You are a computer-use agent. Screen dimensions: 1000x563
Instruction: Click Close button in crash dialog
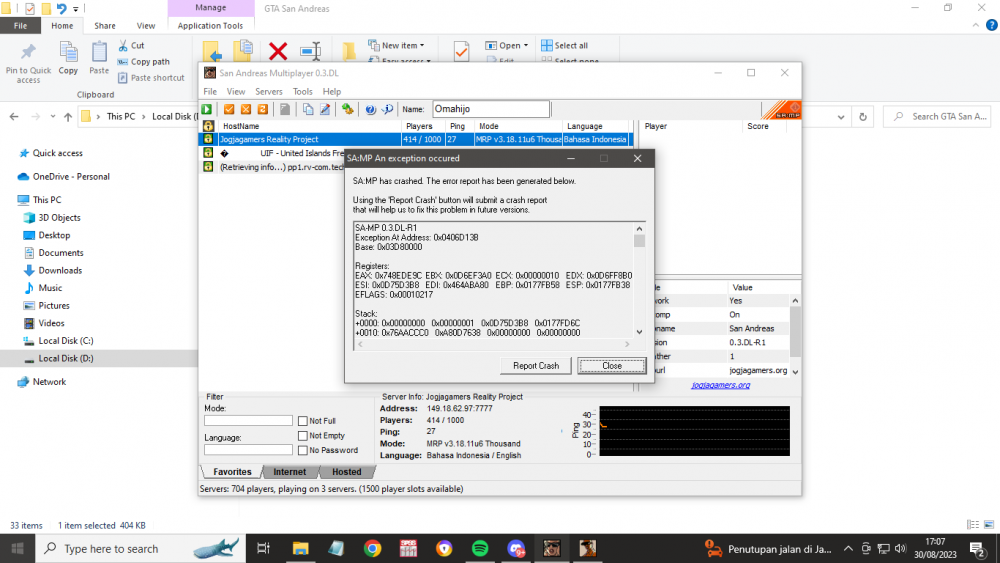(x=612, y=366)
